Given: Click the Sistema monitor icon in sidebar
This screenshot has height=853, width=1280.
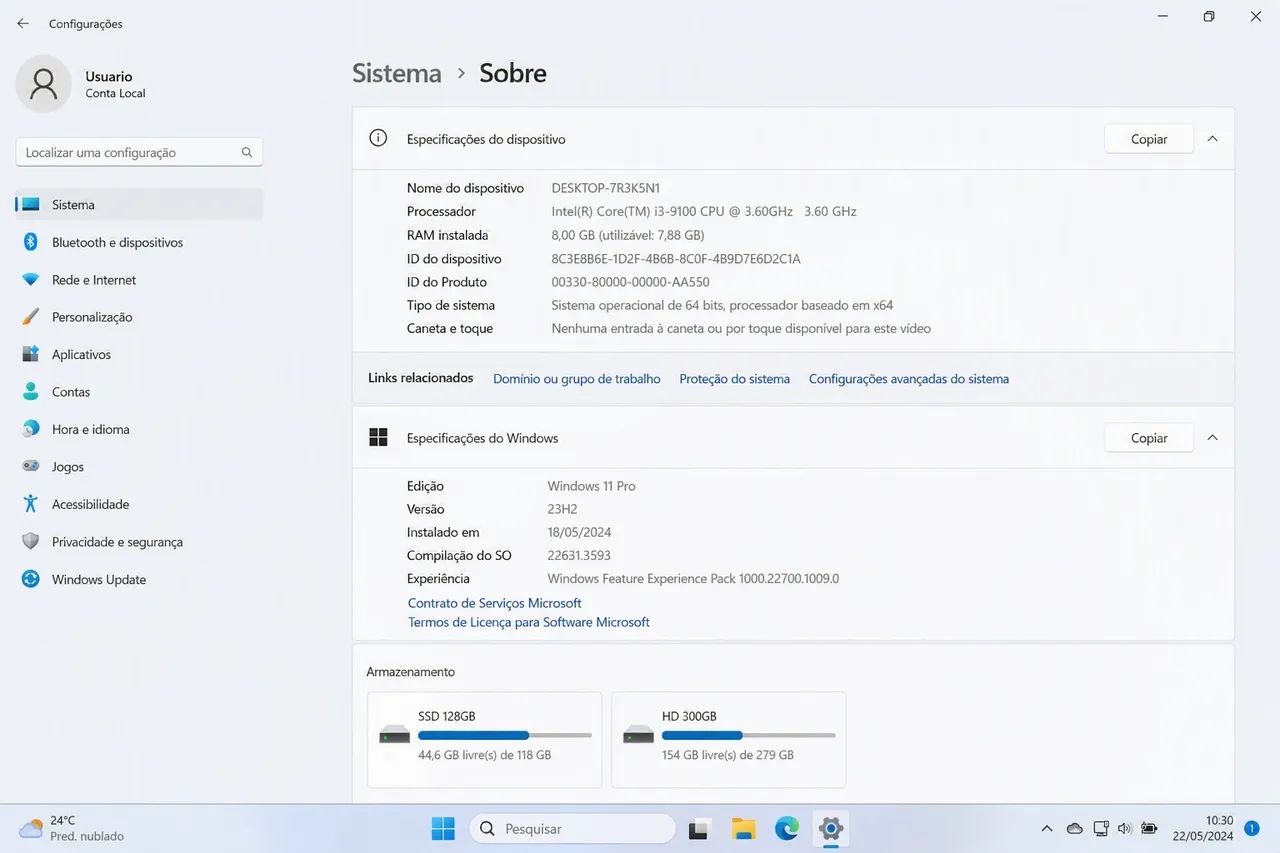Looking at the screenshot, I should pos(31,204).
